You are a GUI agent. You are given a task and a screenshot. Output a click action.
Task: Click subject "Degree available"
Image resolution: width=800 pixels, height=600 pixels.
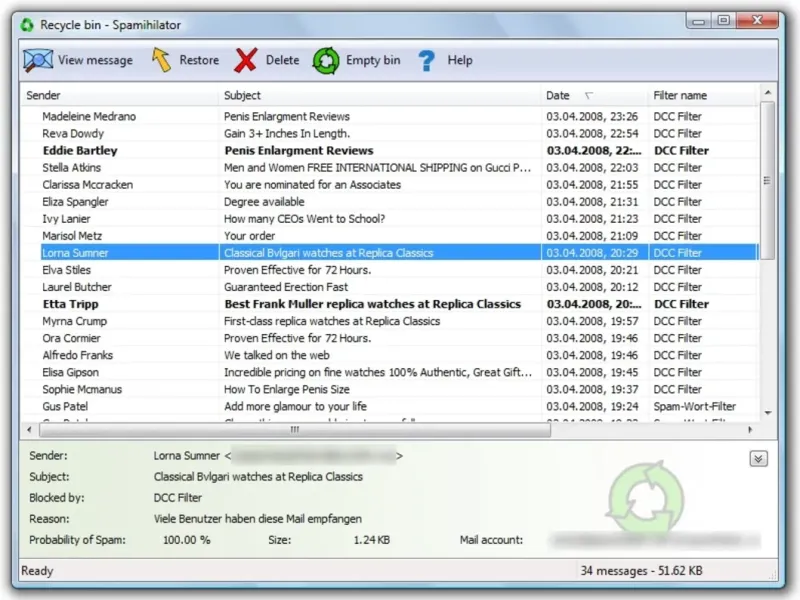click(x=264, y=202)
